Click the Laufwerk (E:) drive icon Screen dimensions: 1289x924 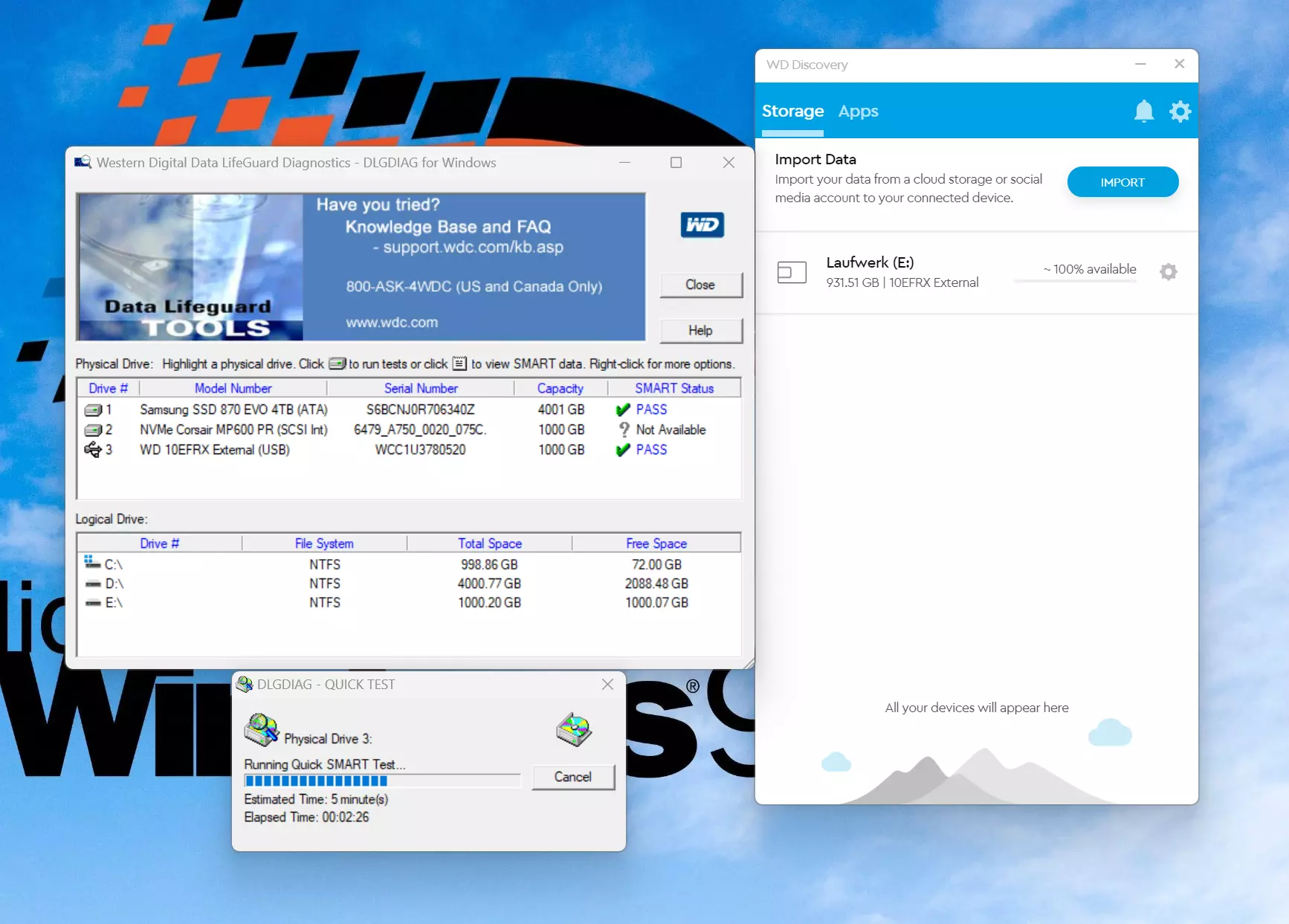coord(792,272)
